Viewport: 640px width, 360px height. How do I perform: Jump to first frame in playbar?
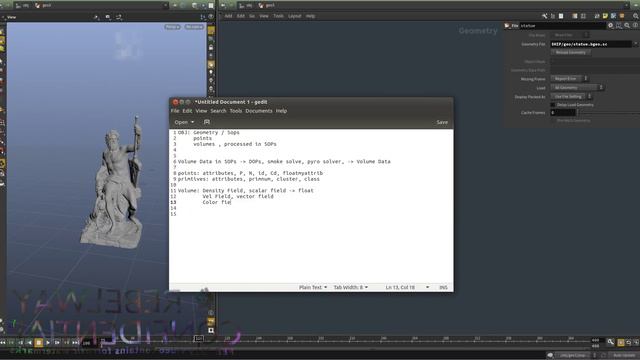point(3,343)
